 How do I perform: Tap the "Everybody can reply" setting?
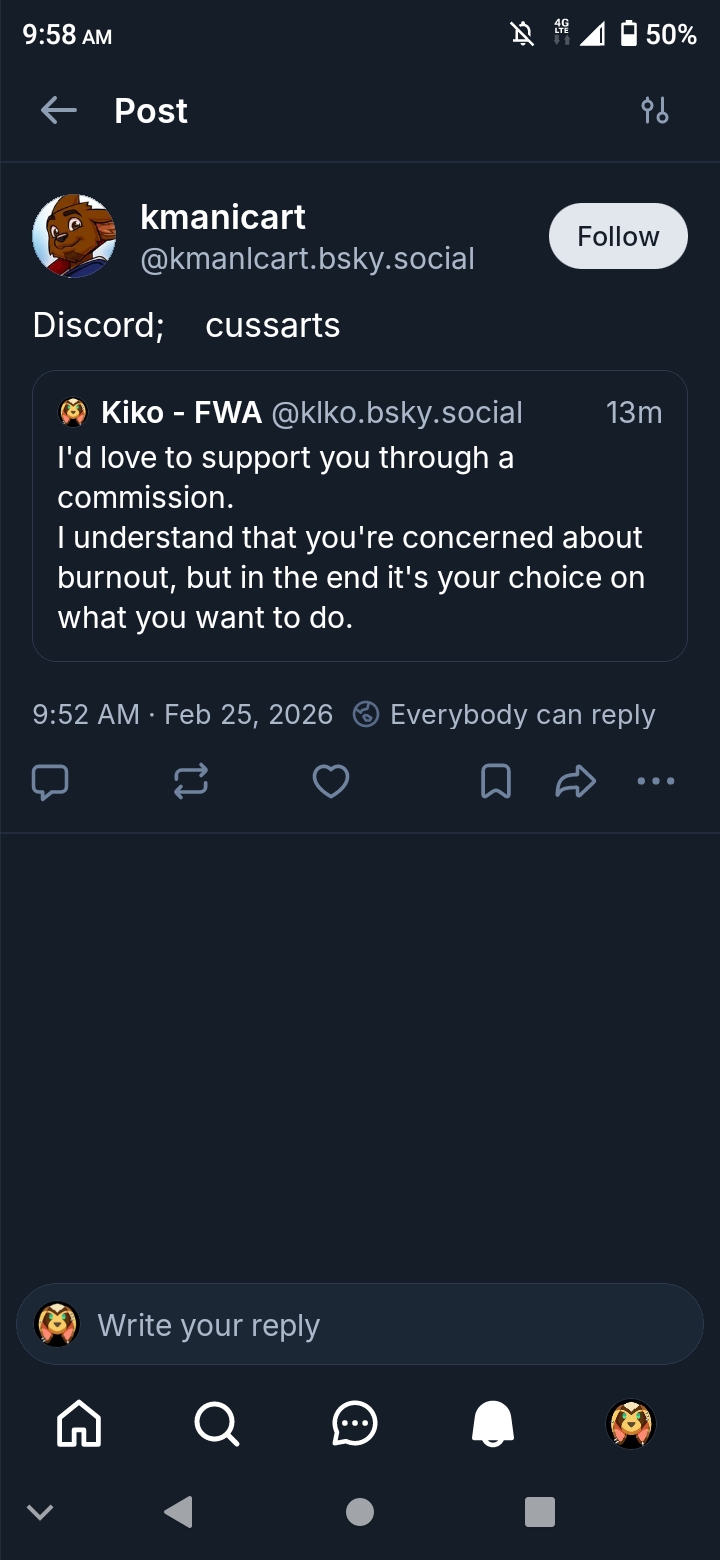tap(505, 715)
